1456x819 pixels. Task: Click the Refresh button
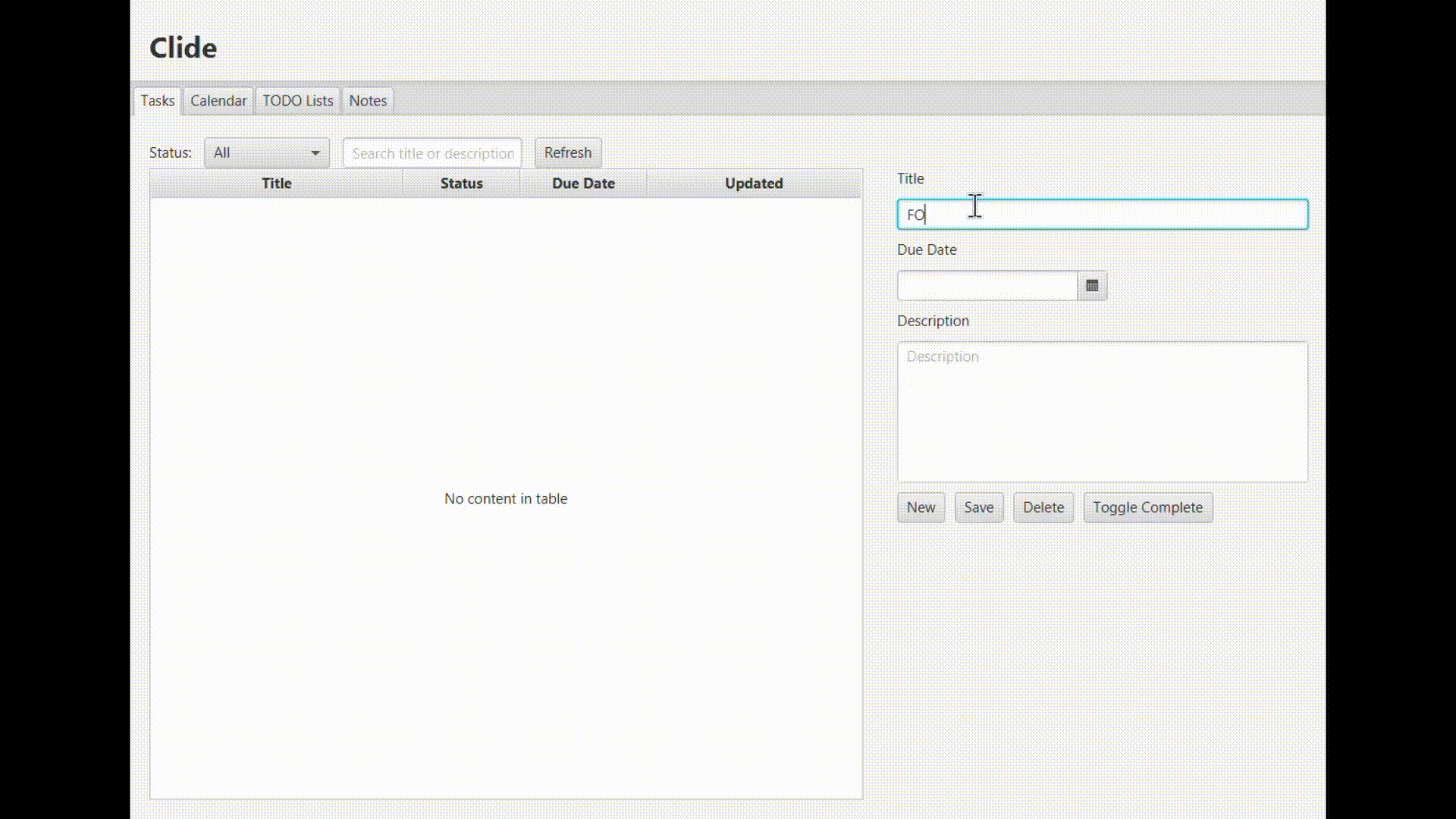click(x=567, y=152)
